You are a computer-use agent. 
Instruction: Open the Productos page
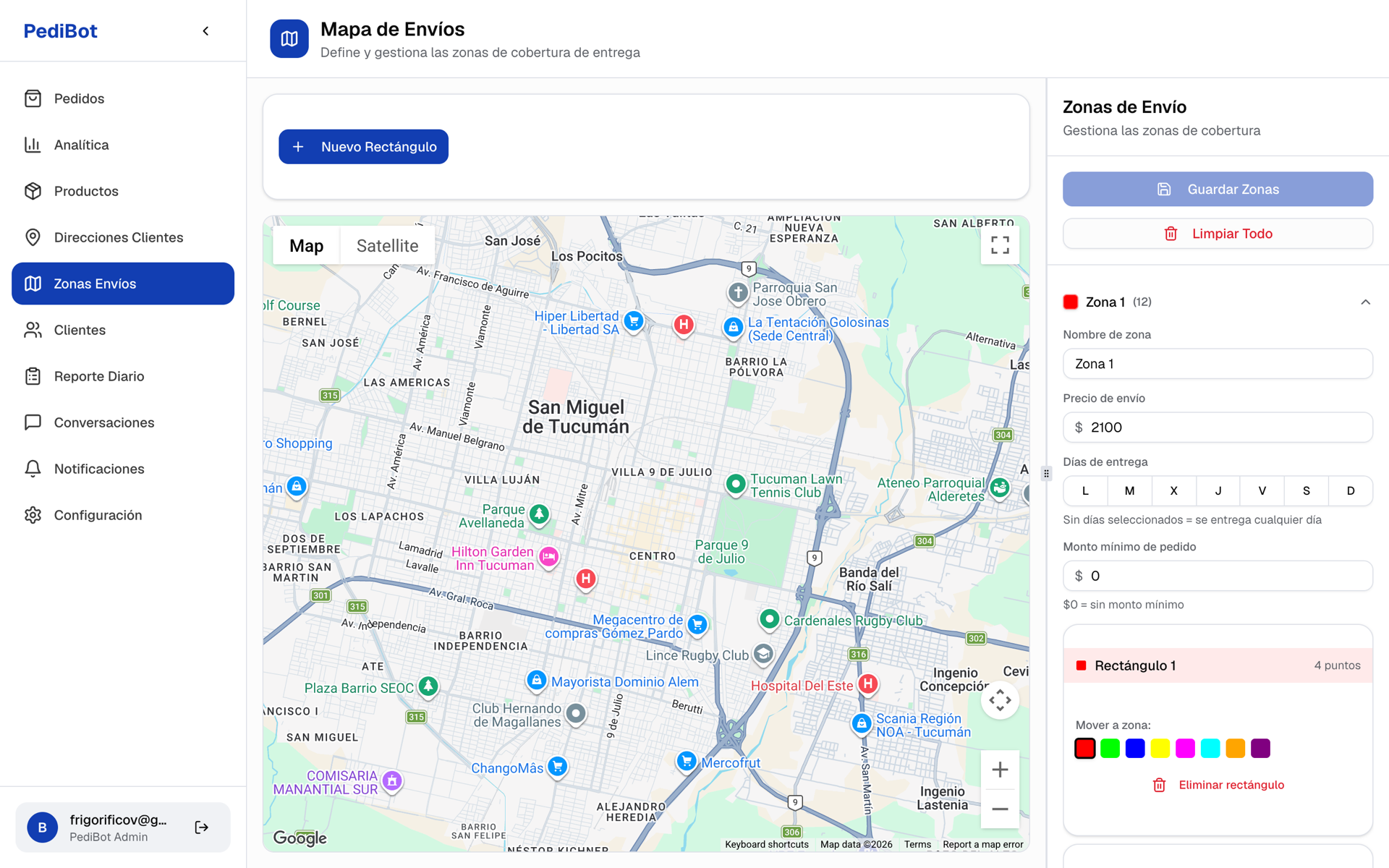123,191
